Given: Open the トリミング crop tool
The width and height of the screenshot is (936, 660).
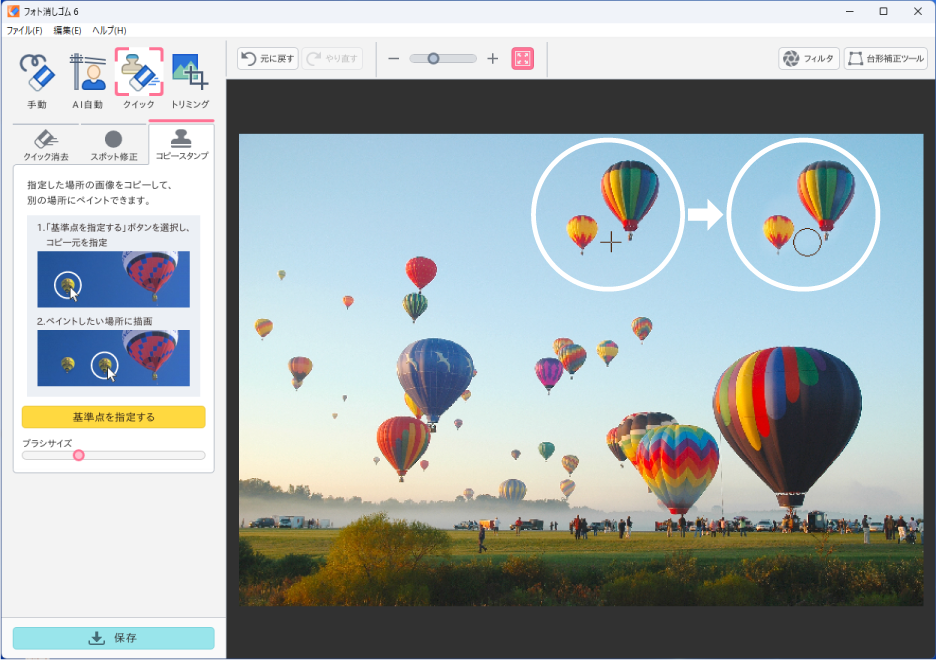Looking at the screenshot, I should [x=190, y=80].
